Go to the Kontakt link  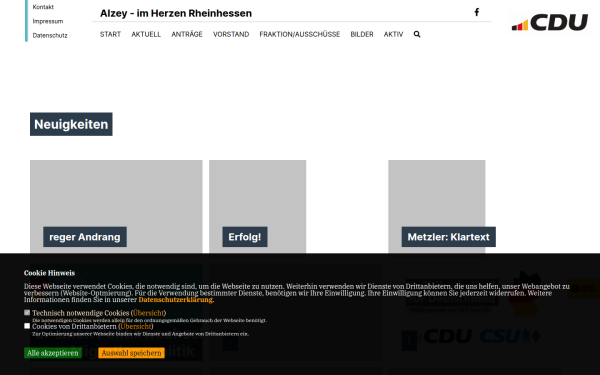(x=43, y=7)
